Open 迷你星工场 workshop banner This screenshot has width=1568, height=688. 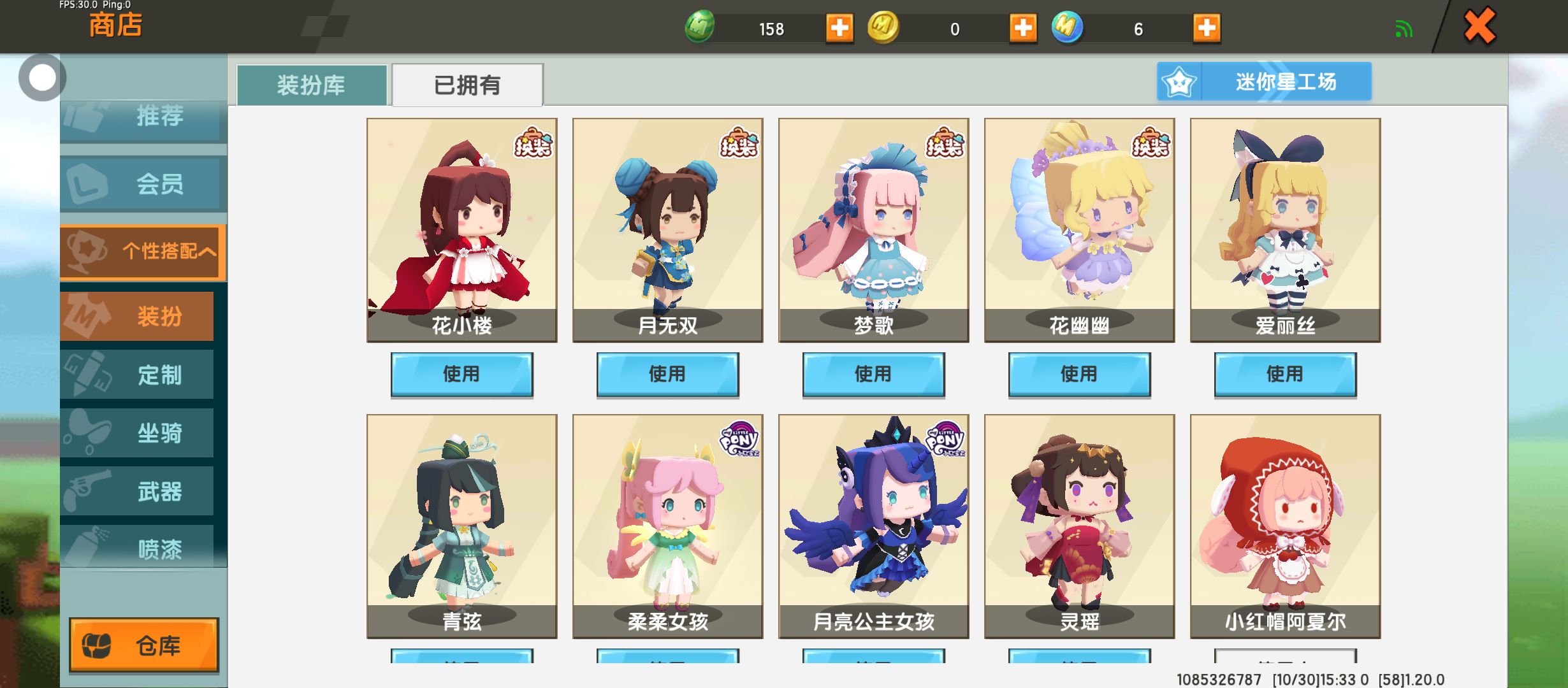point(1264,82)
